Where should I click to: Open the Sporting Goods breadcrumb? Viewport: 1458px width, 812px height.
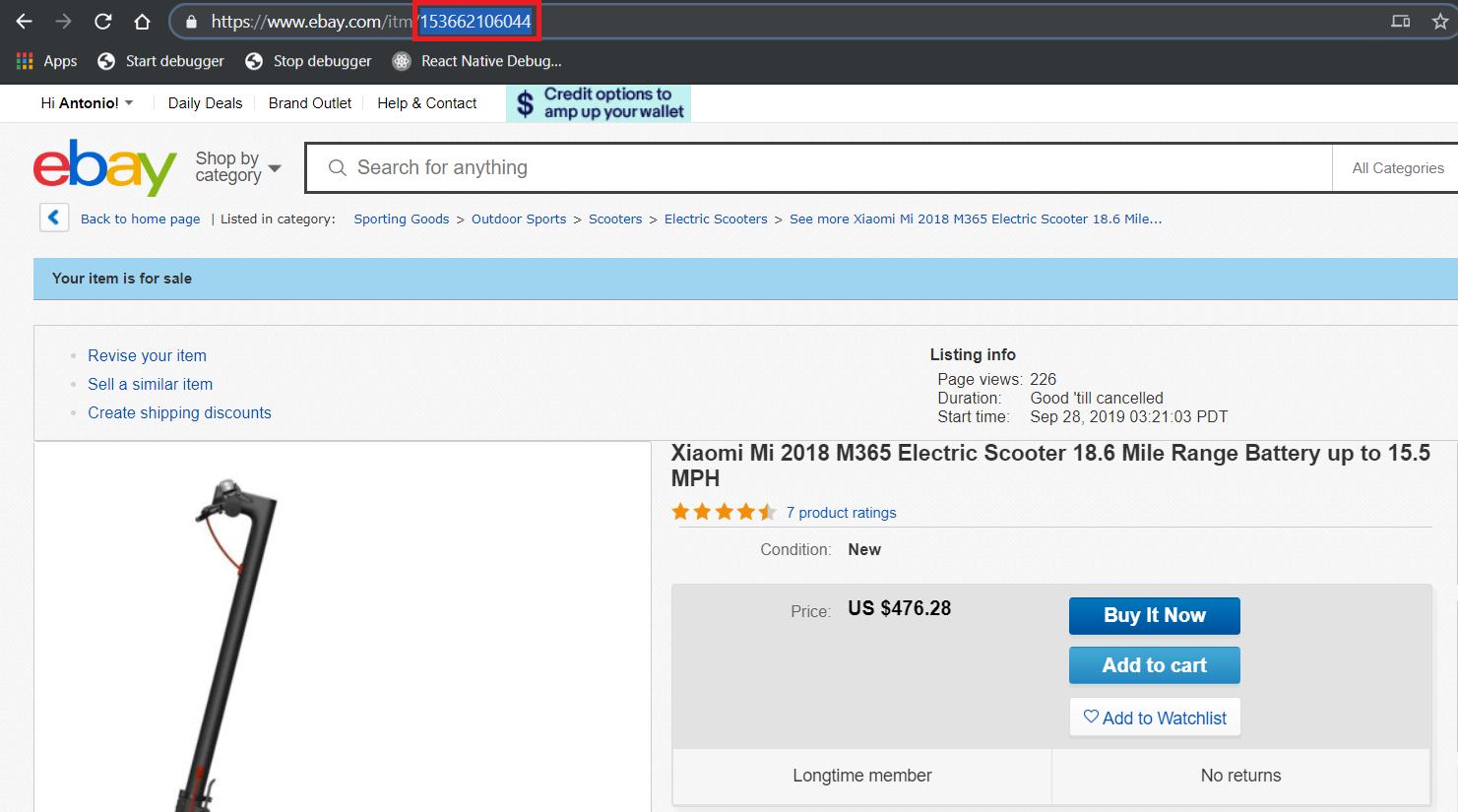click(402, 219)
